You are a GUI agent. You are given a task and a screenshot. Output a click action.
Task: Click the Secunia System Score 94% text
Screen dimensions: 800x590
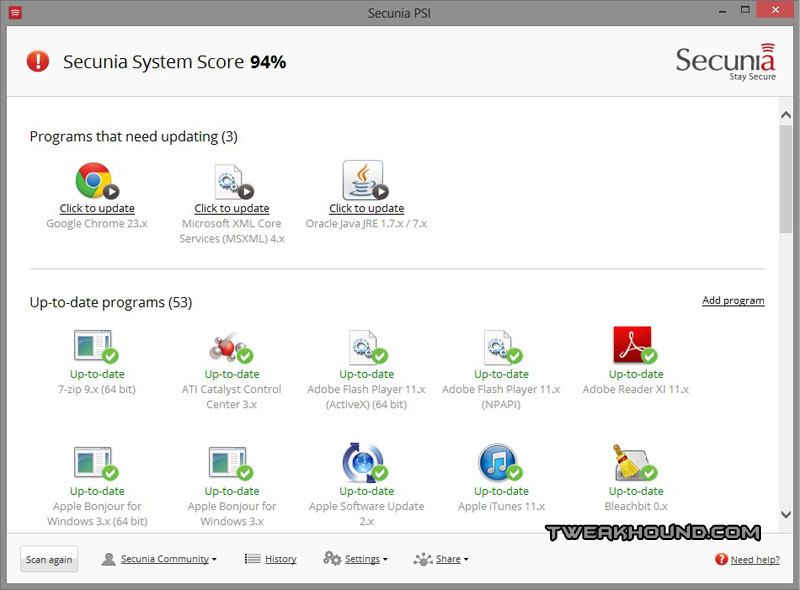point(174,62)
